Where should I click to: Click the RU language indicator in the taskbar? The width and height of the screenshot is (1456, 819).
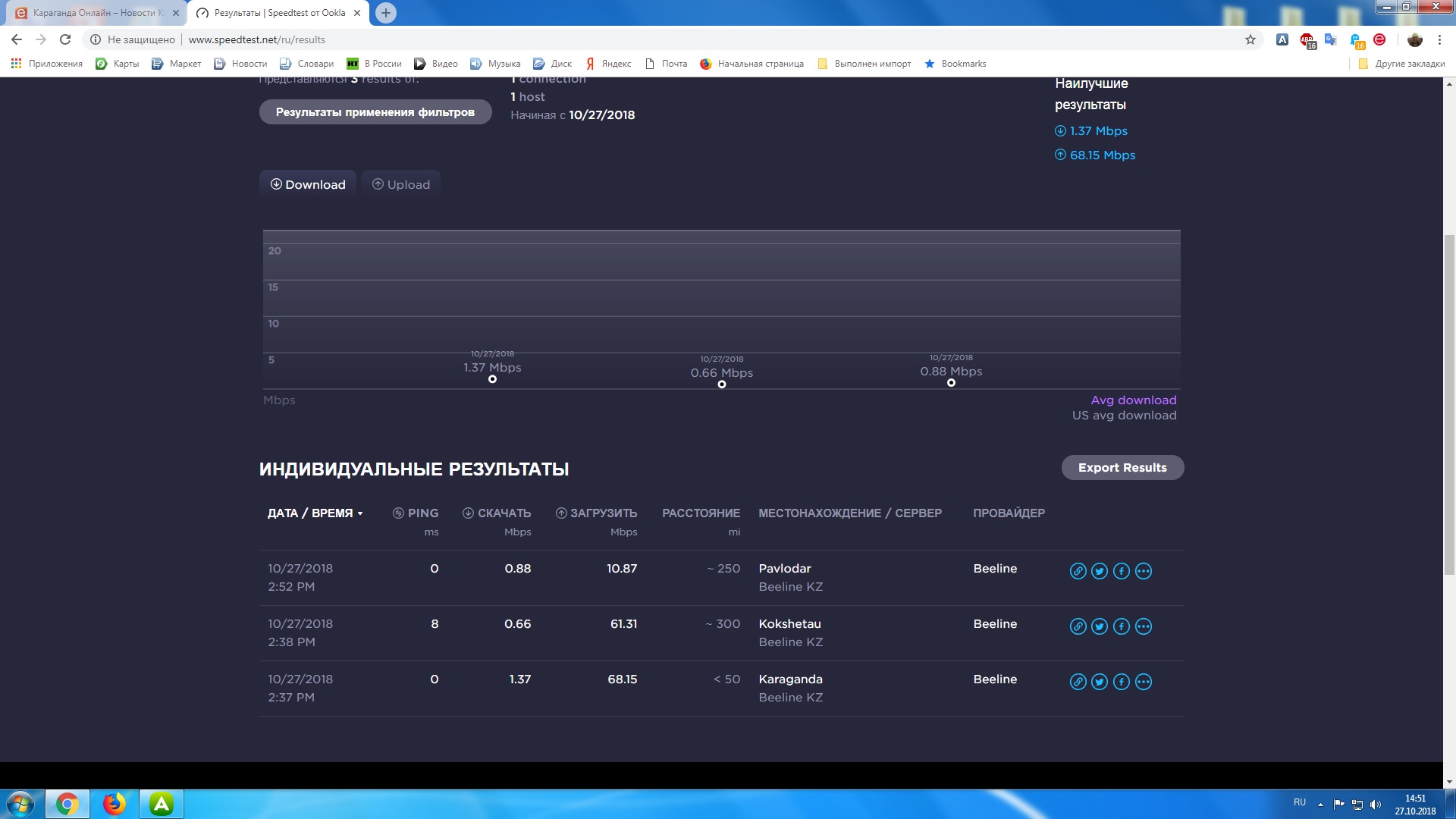pos(1300,802)
